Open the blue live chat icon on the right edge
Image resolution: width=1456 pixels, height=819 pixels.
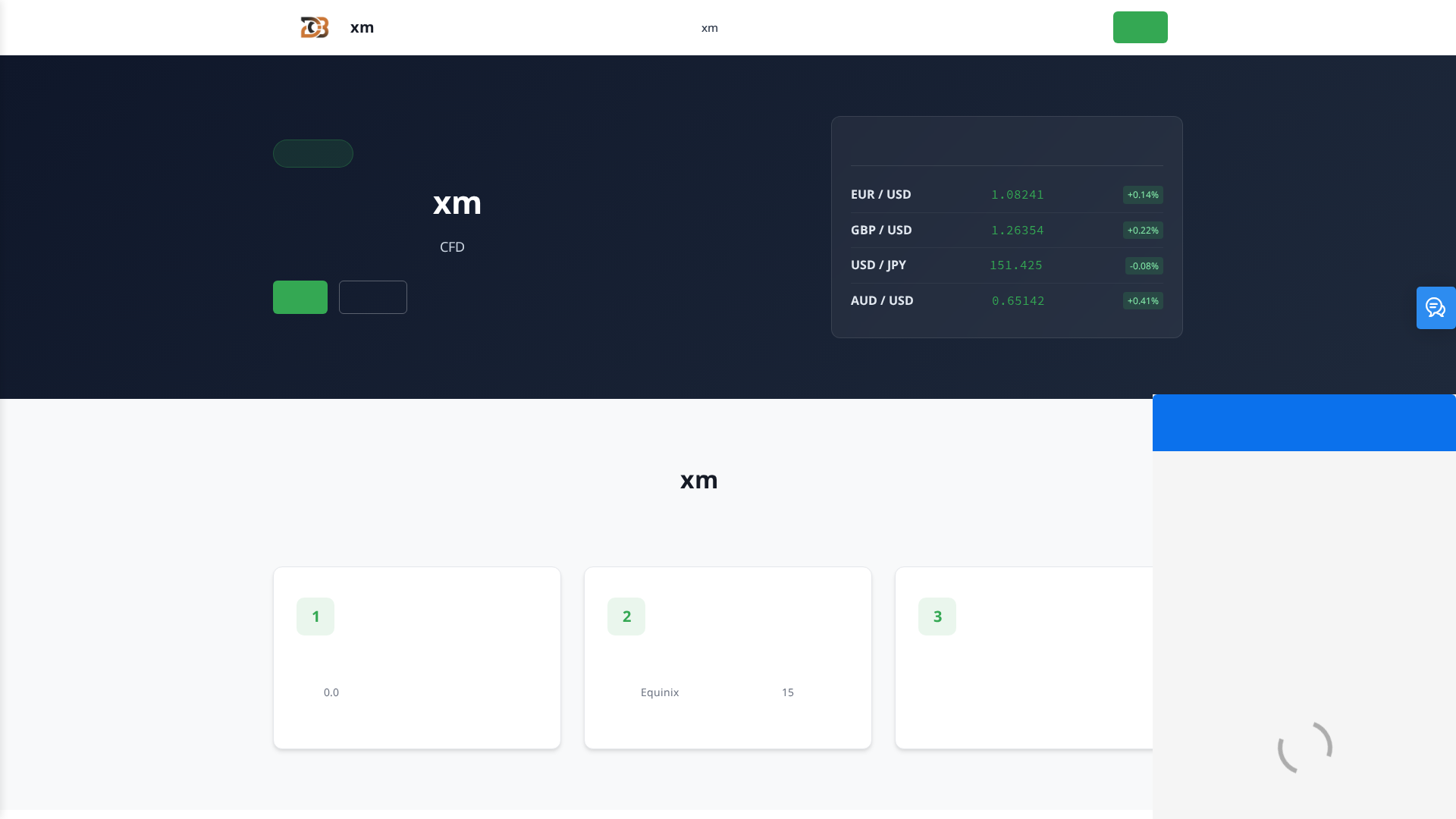point(1436,308)
